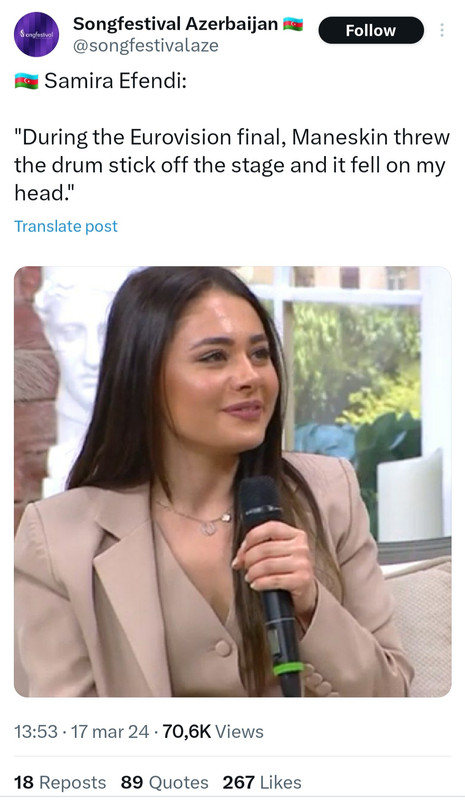Open the Songfestival Azerbaijan display name
This screenshot has height=800, width=465.
pyautogui.click(x=176, y=23)
